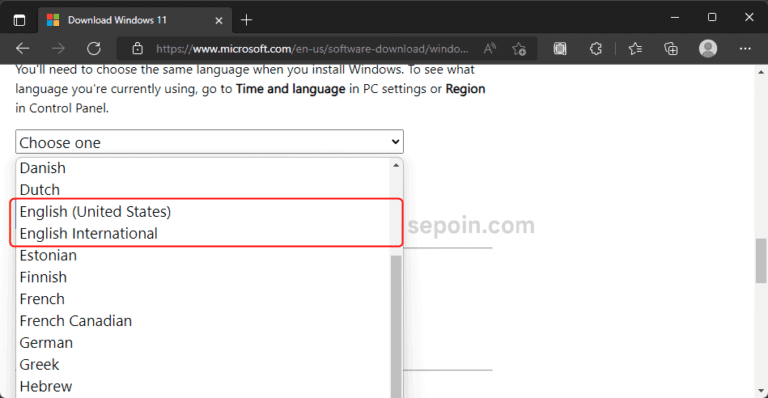Screen dimensions: 768x398
Task: Go back to the previous page
Action: pyautogui.click(x=23, y=48)
